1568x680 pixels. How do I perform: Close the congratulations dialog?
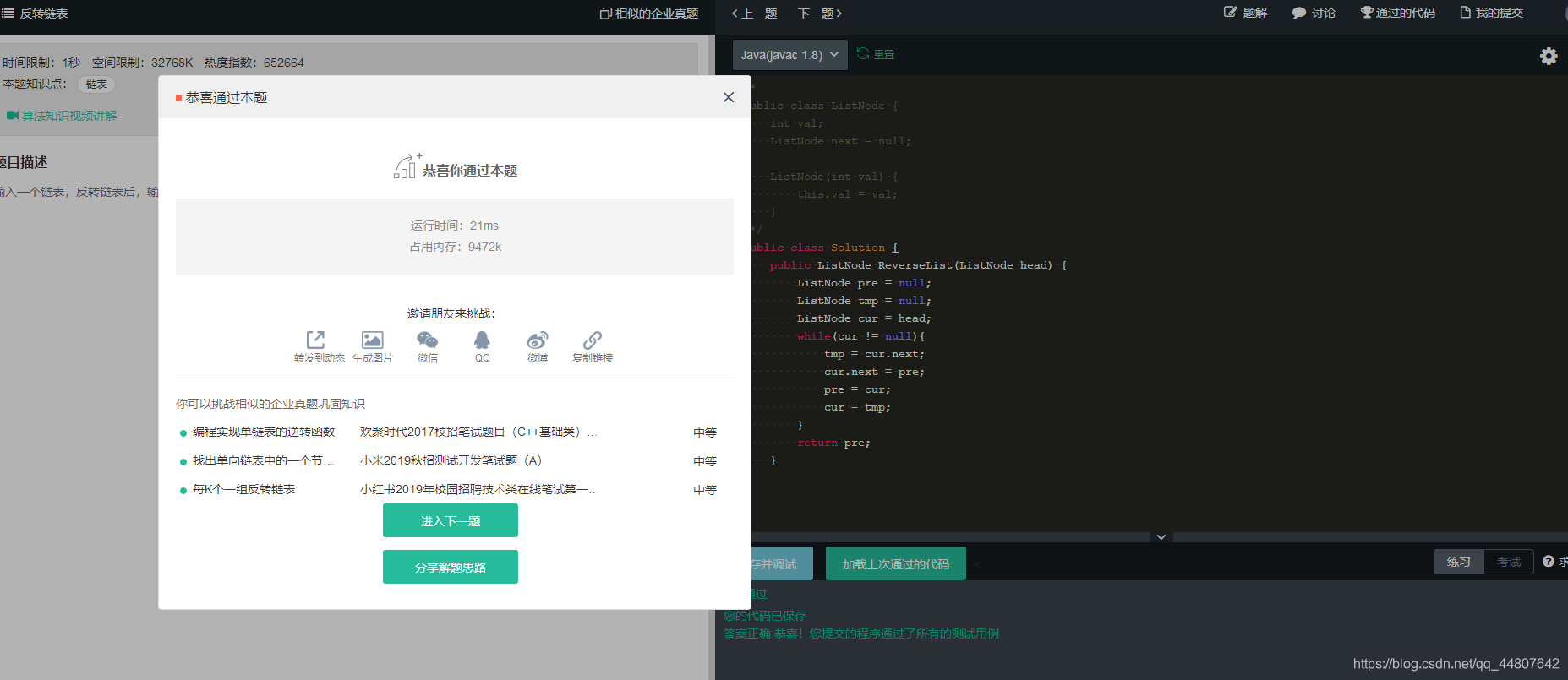[728, 97]
